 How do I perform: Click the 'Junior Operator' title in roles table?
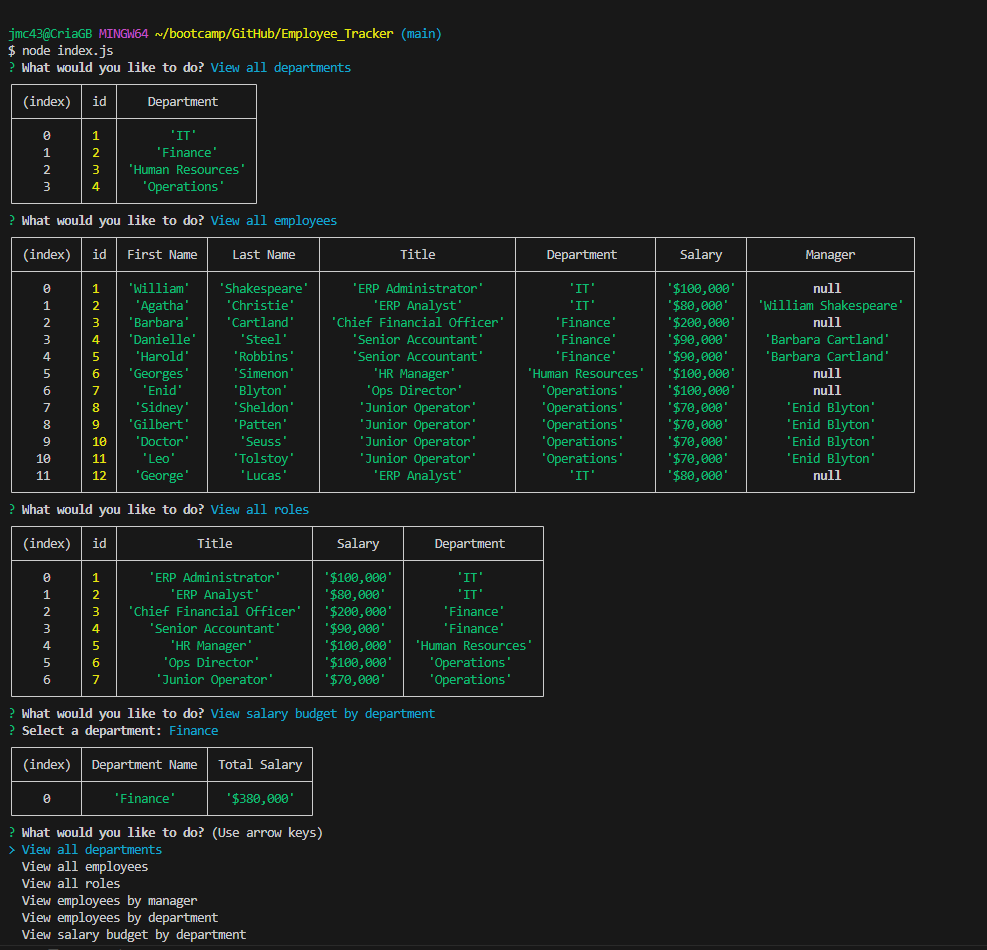tap(214, 679)
